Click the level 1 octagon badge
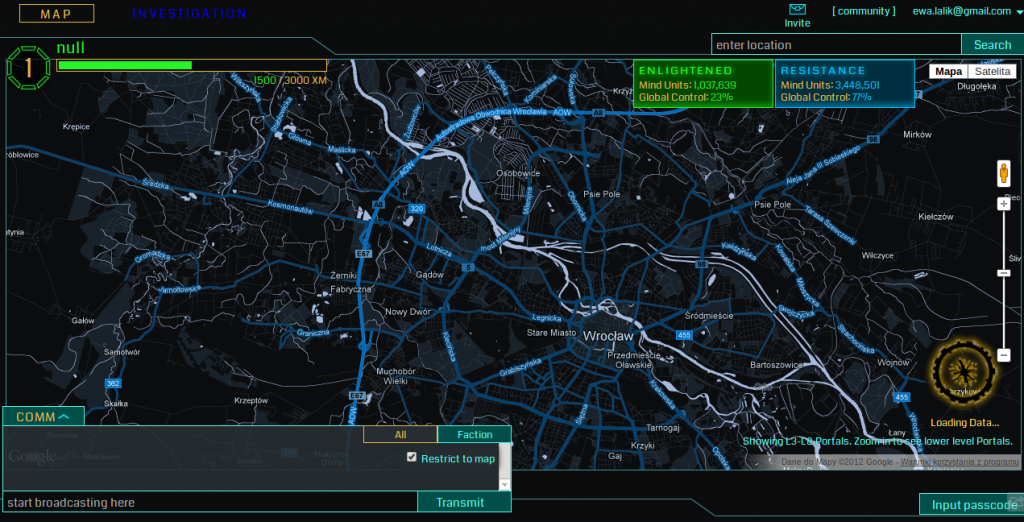The height and width of the screenshot is (522, 1024). [28, 67]
